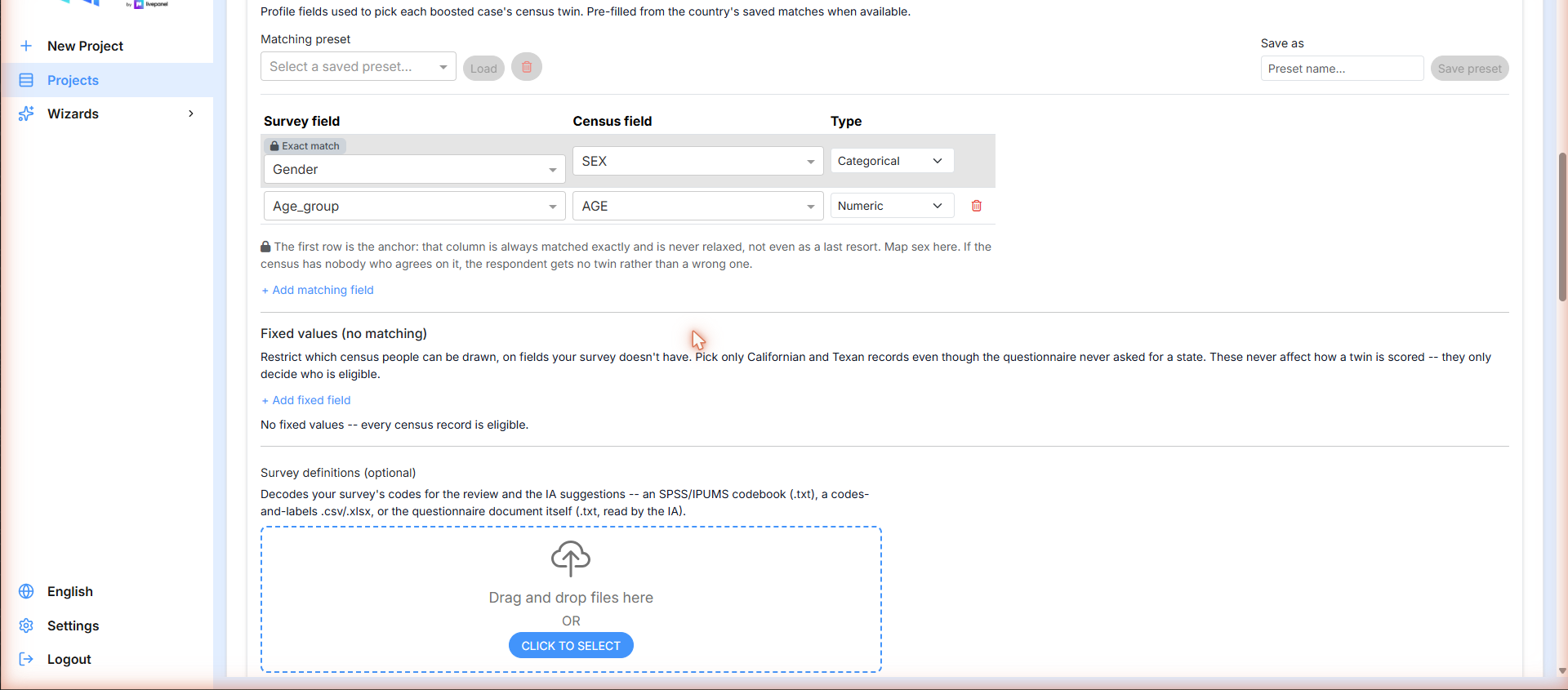Select New Project in the sidebar

point(107,46)
